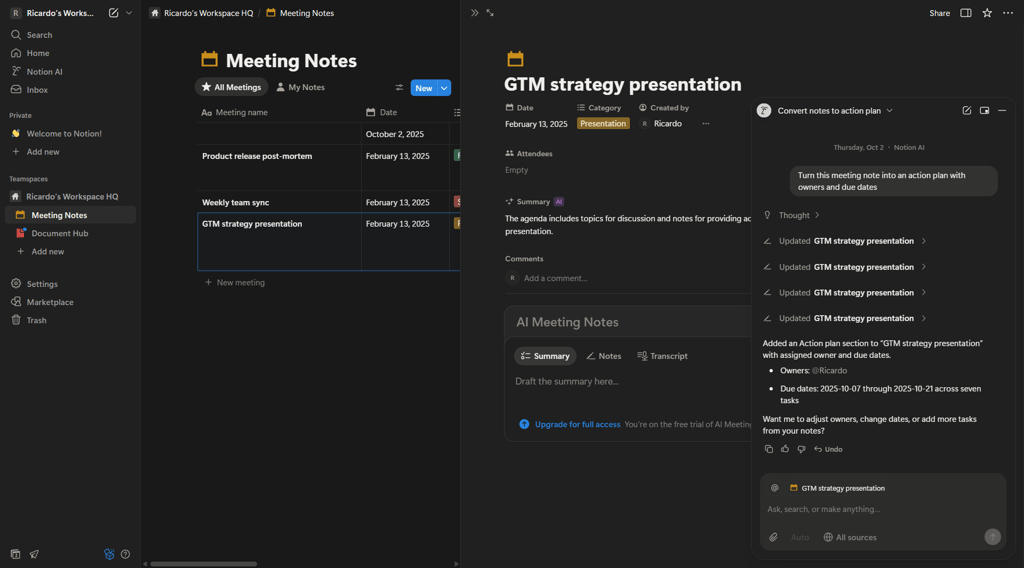
Task: Expand first Updated GTM strategy presentation entry
Action: pyautogui.click(x=845, y=241)
